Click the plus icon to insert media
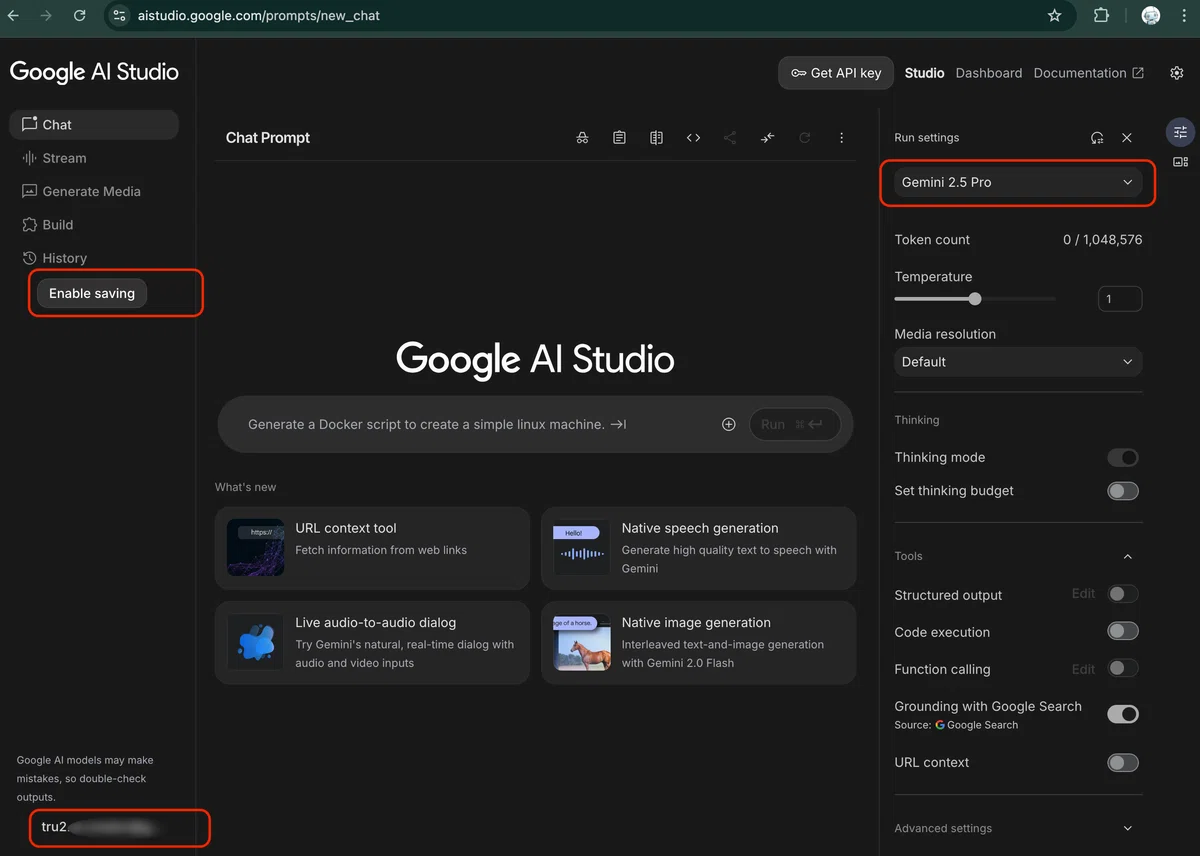 tap(729, 425)
